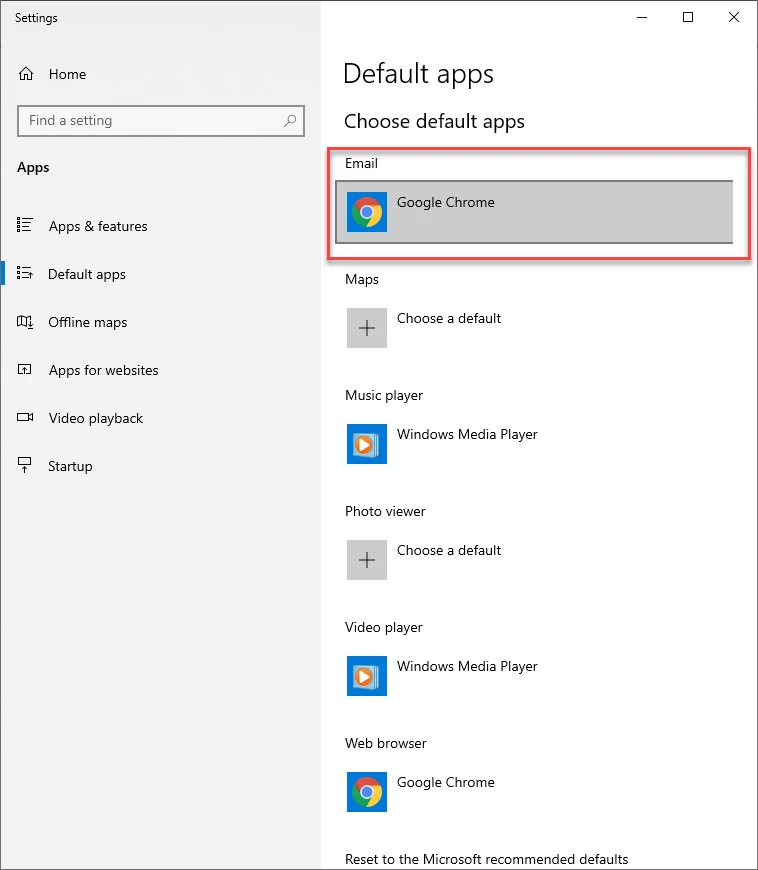Open Startup settings
This screenshot has height=870, width=758.
click(161, 466)
